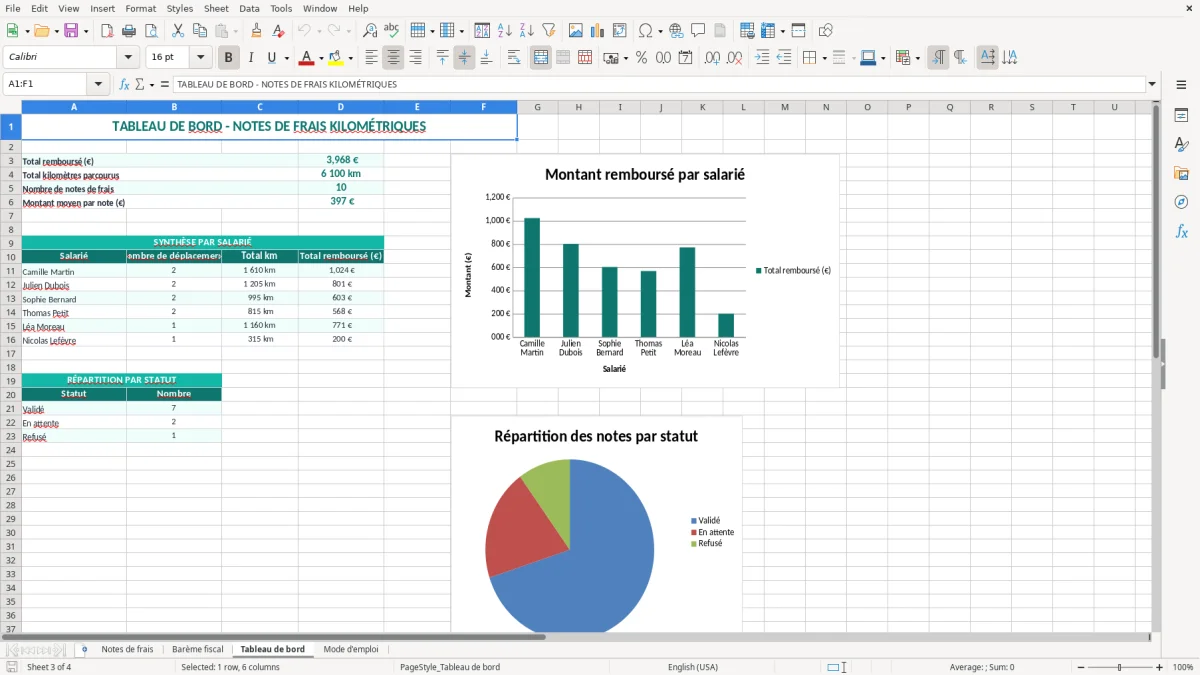This screenshot has height=675, width=1200.
Task: Open the sidebar Properties panel icon
Action: point(1182,116)
